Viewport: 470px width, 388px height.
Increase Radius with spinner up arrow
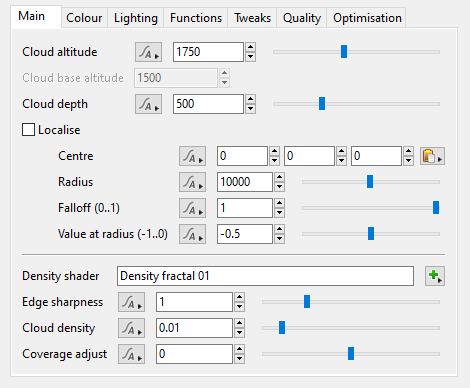pyautogui.click(x=280, y=177)
